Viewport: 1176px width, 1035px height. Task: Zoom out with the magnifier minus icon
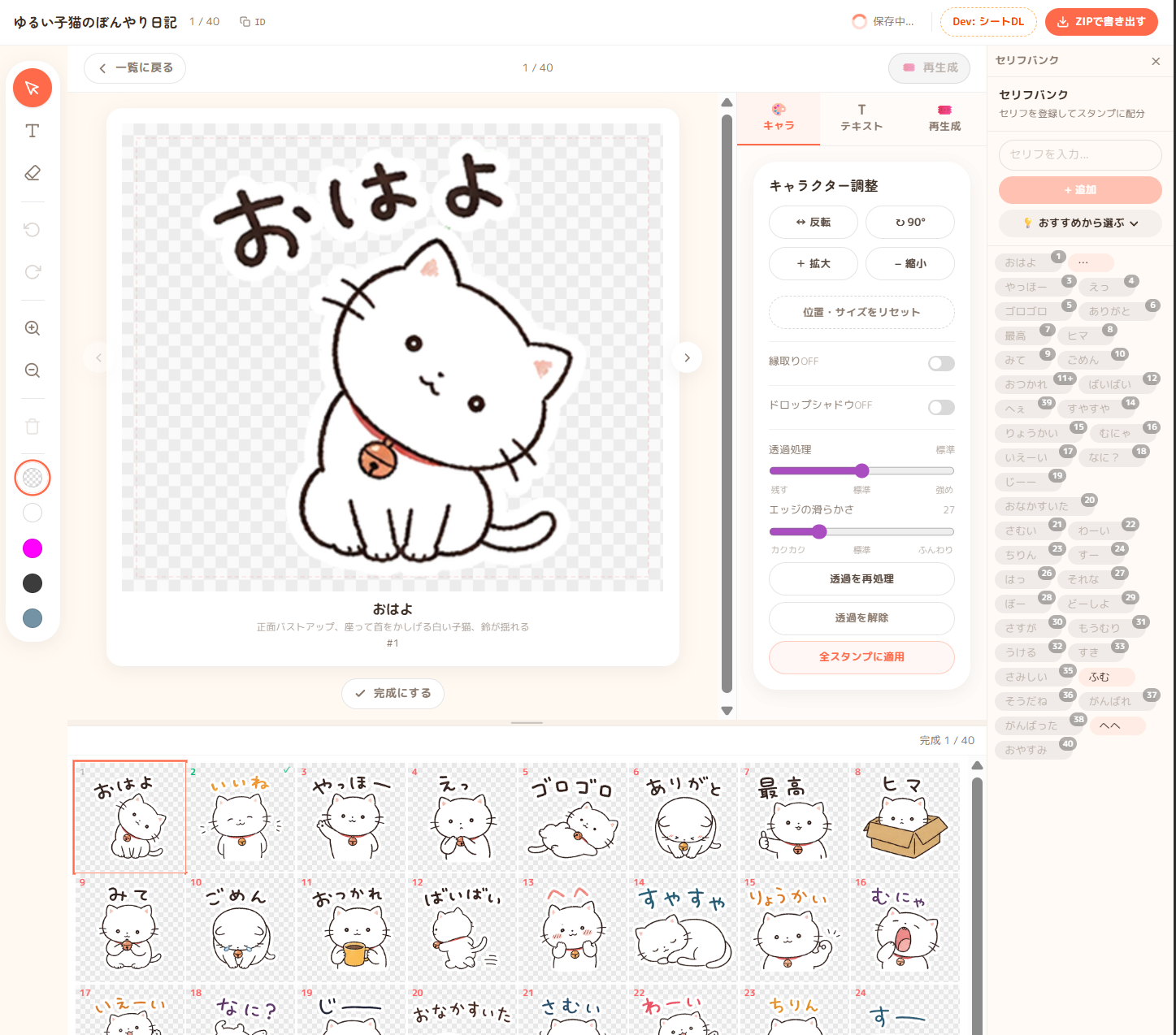click(33, 370)
